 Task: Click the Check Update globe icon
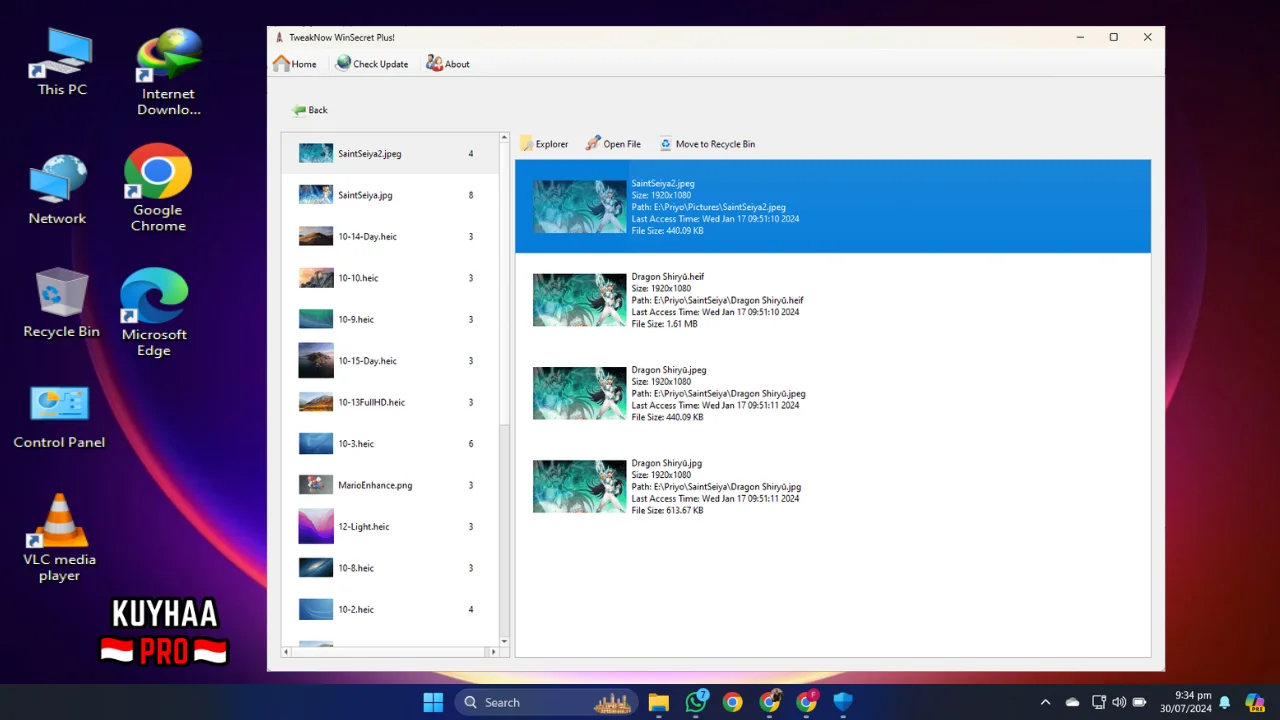pos(343,63)
